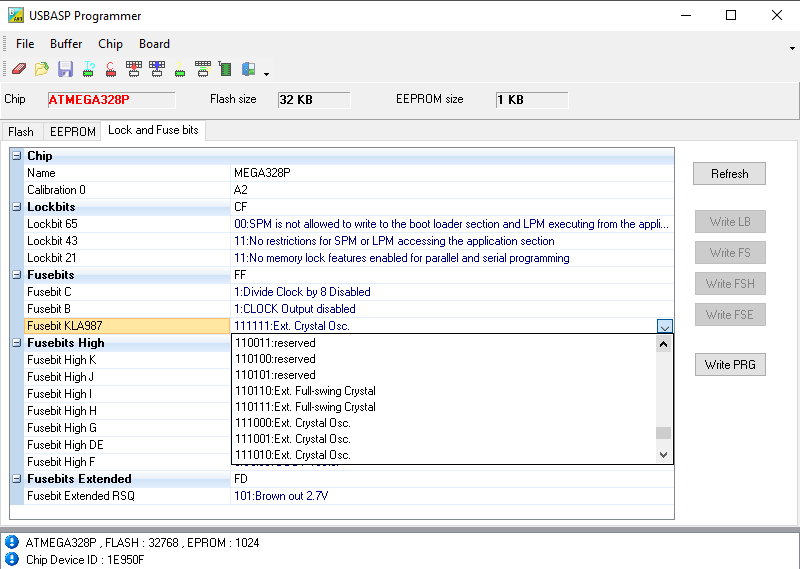Screen dimensions: 800x569
Task: Click the value 1:CLOCK Output disabled
Action: [x=294, y=309]
